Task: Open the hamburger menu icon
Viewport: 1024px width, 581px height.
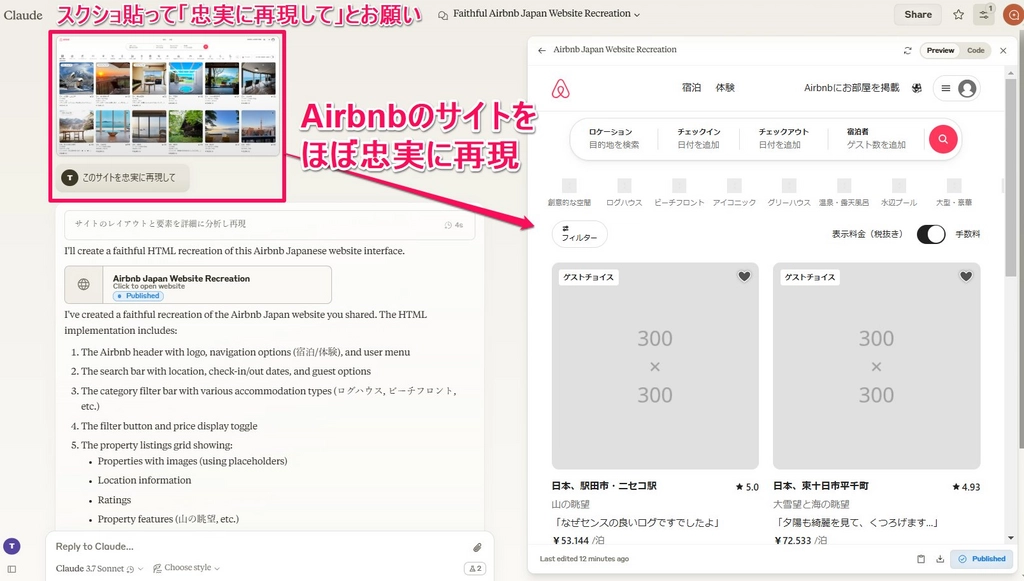Action: (x=946, y=88)
